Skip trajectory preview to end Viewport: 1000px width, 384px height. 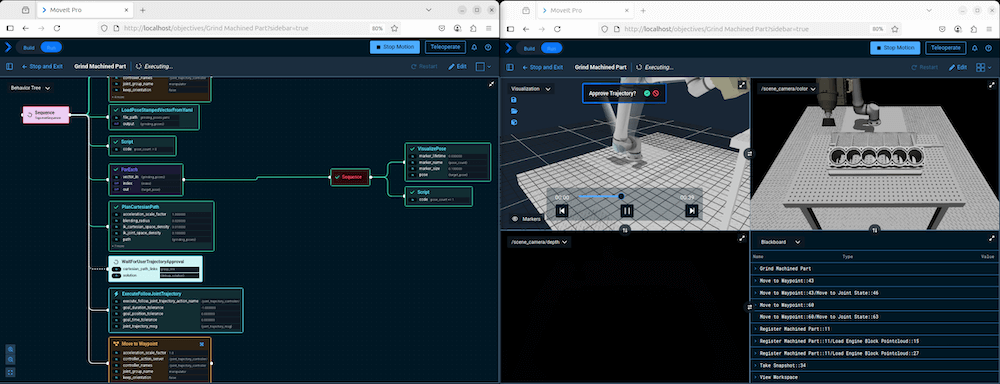(692, 210)
